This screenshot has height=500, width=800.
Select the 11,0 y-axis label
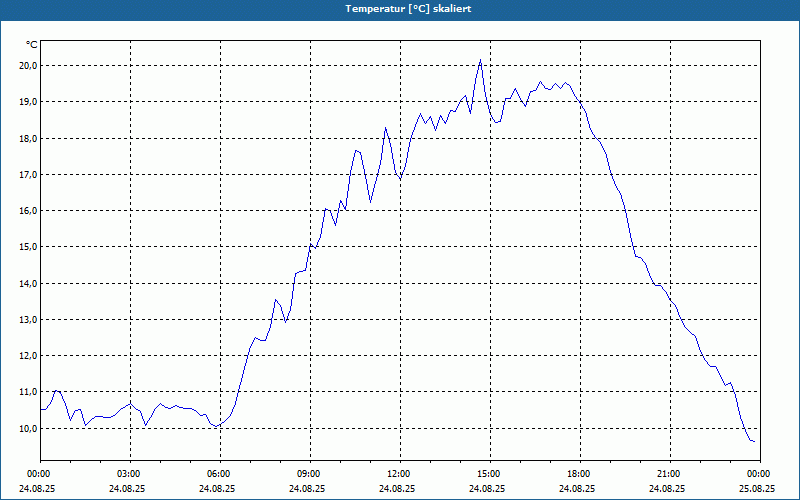pos(28,392)
